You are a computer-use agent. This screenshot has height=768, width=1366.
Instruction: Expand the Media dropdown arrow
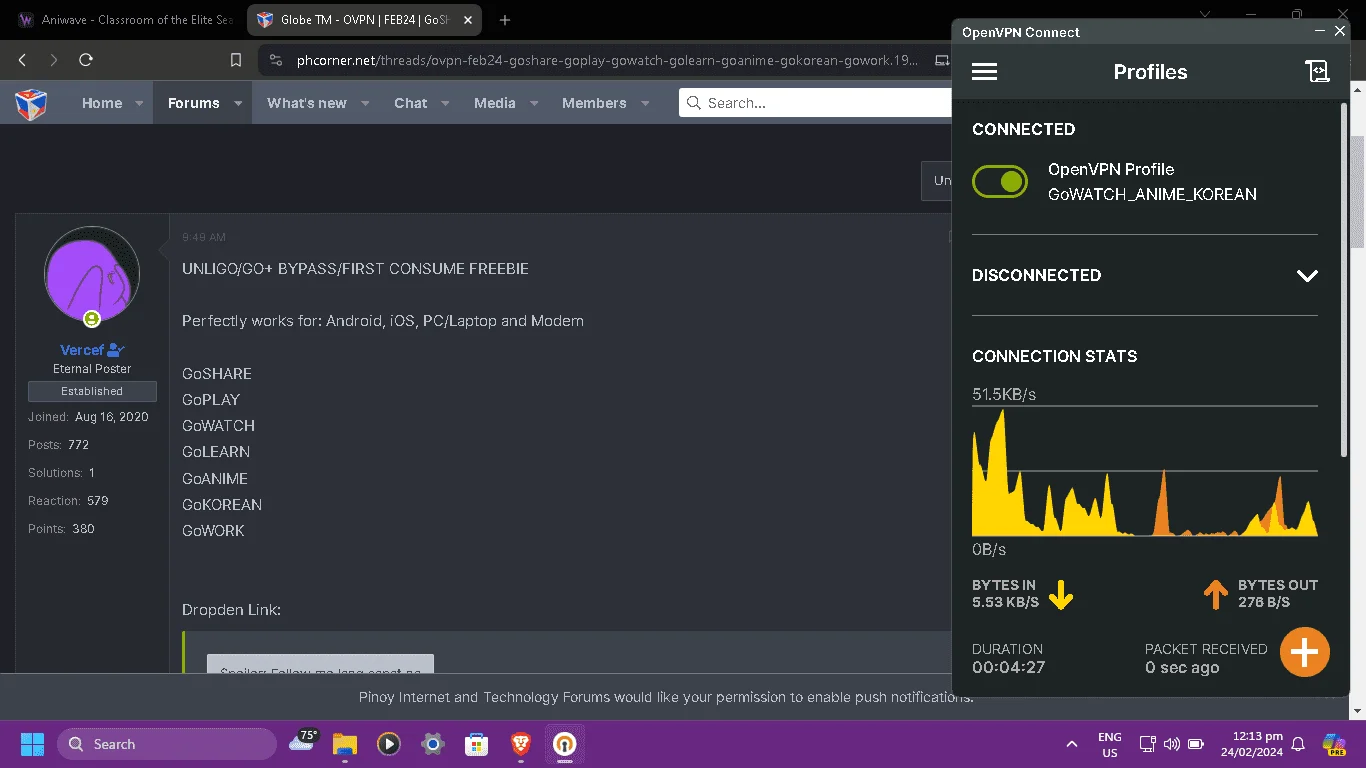click(534, 103)
